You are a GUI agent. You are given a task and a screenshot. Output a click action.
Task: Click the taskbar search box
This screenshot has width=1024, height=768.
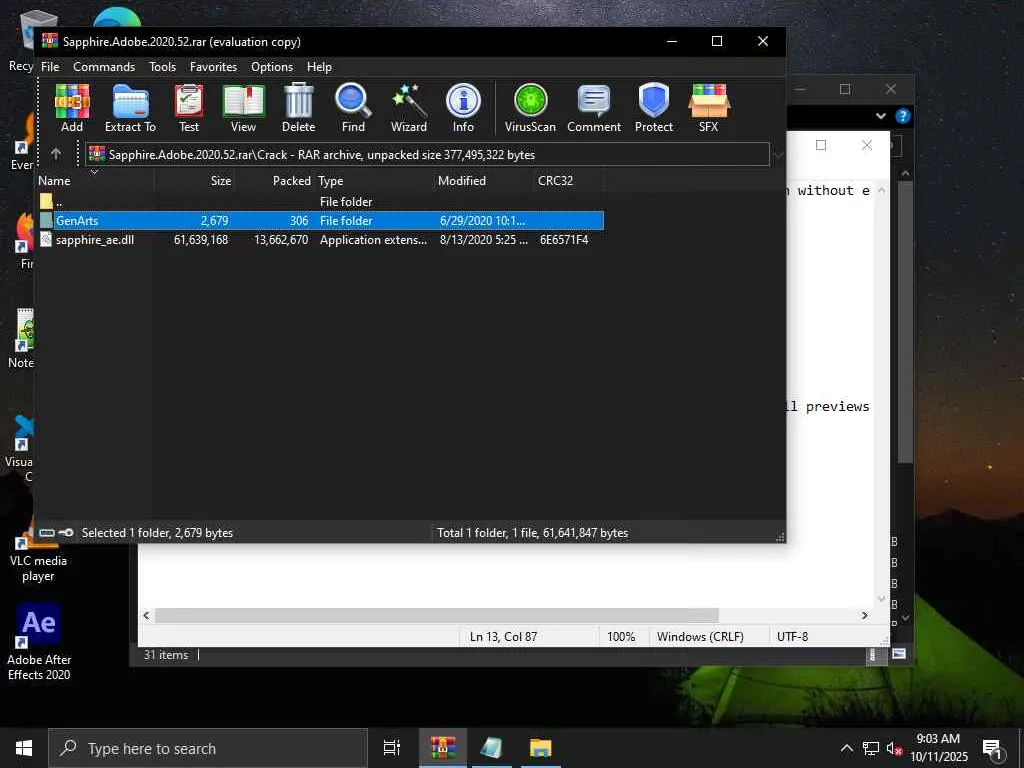coord(208,748)
